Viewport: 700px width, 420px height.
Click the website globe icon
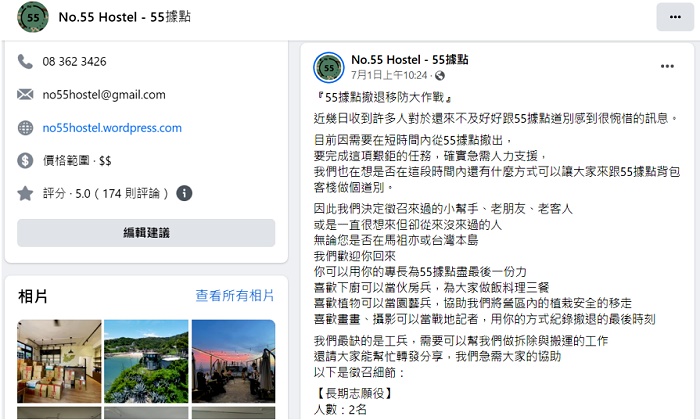(x=25, y=128)
